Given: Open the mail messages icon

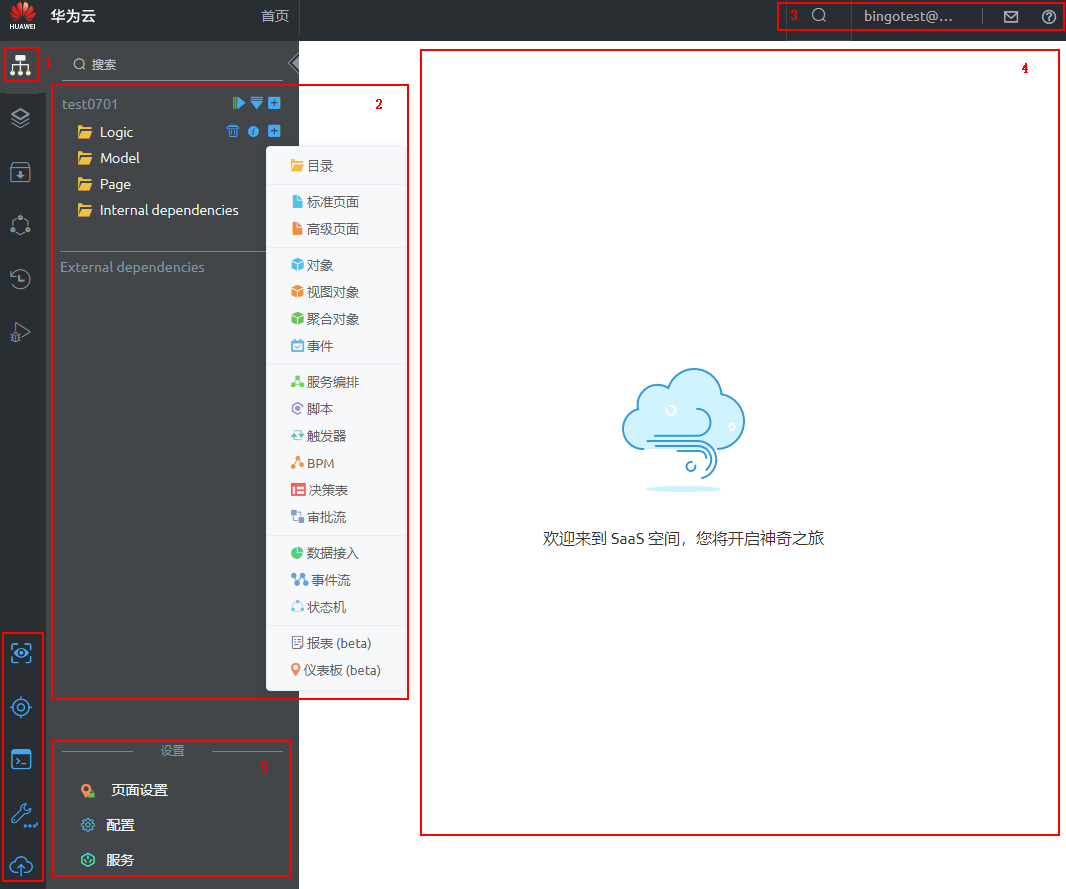Looking at the screenshot, I should (x=1011, y=16).
